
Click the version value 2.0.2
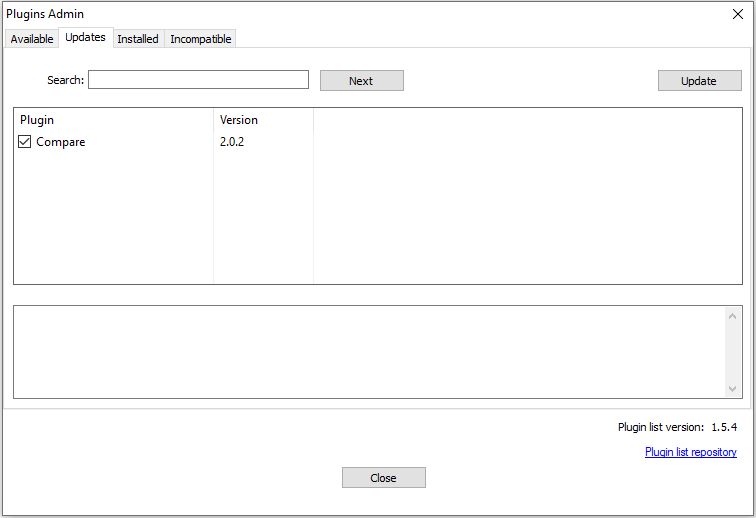(x=232, y=142)
